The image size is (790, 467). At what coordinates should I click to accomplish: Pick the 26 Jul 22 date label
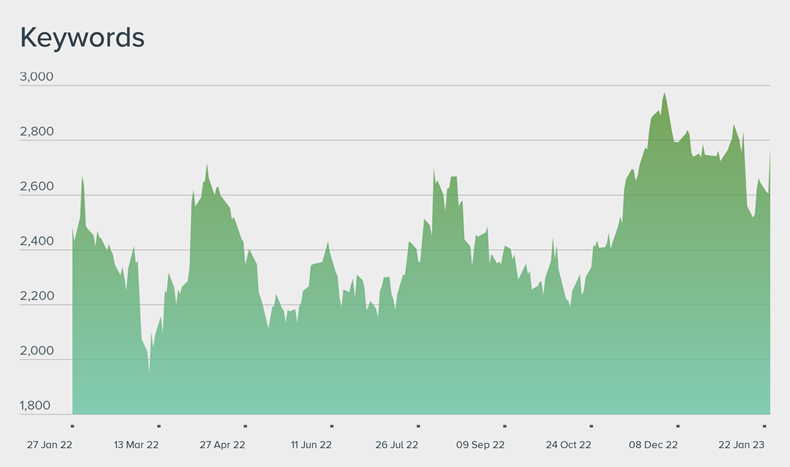click(397, 444)
